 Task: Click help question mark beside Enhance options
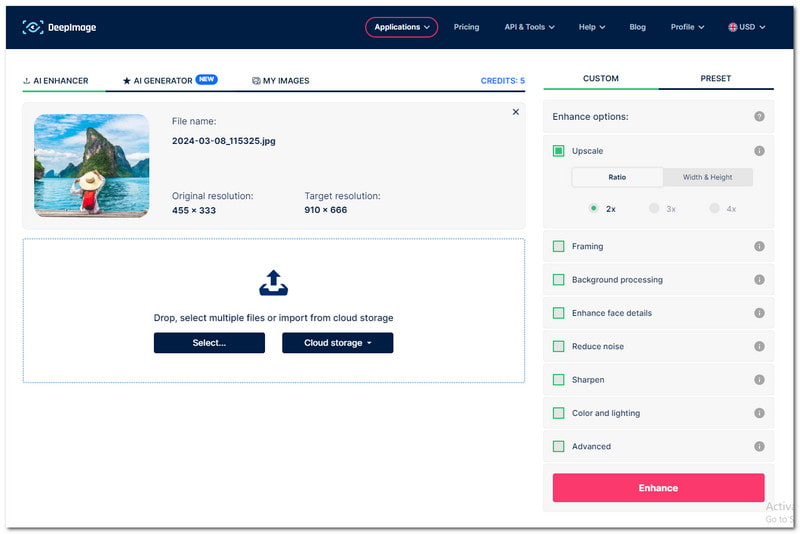tap(759, 117)
